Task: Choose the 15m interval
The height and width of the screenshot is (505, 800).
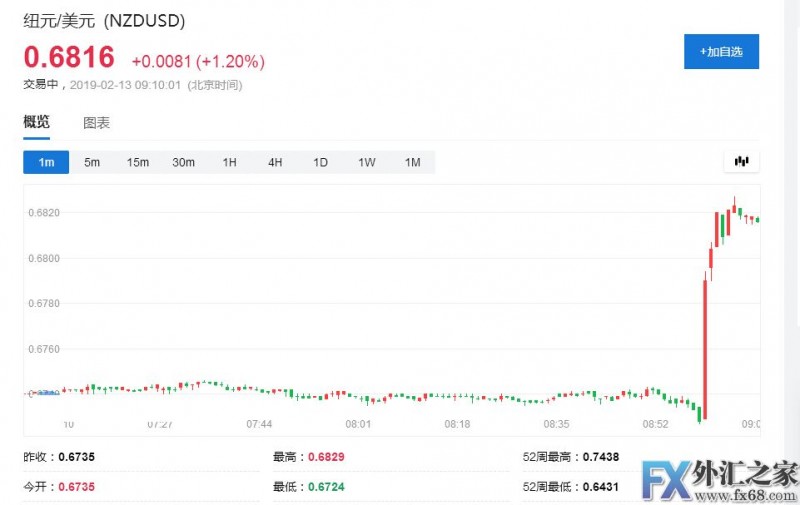Action: [138, 162]
